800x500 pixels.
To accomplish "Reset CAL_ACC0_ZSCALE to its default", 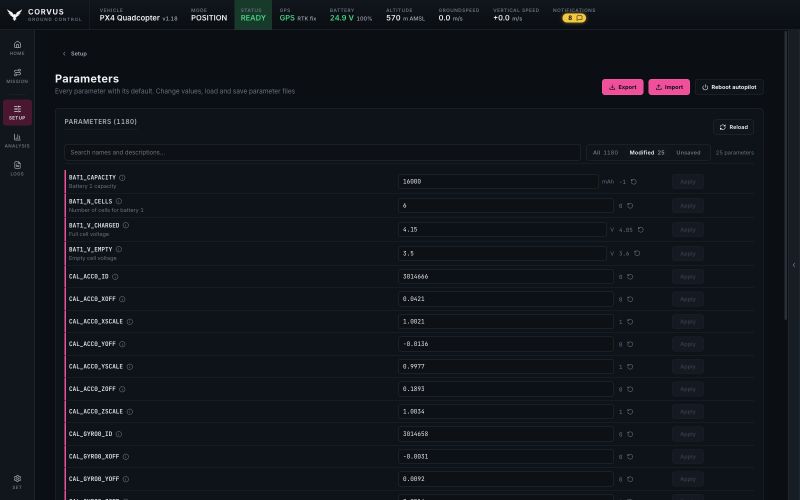I will (630, 412).
